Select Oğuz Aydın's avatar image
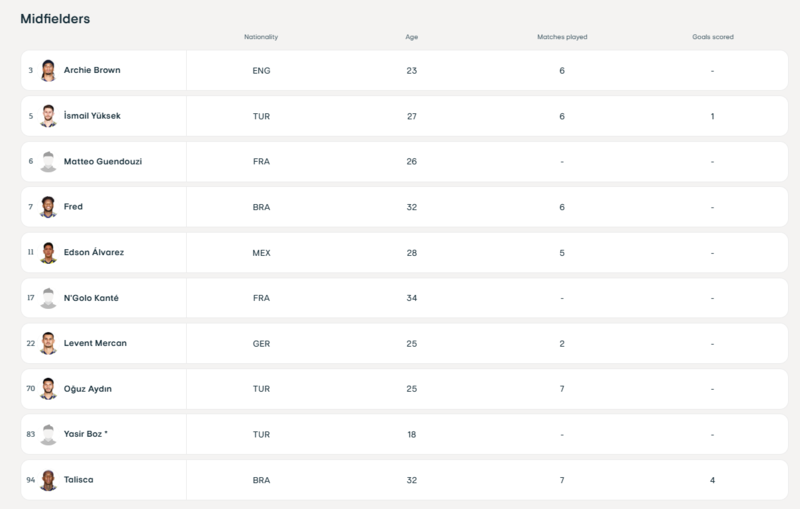 click(x=48, y=389)
